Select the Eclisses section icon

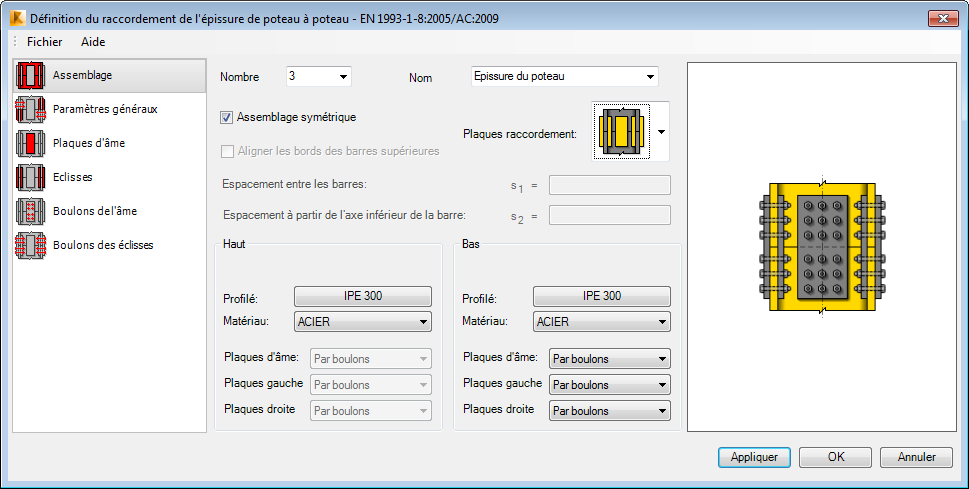31,177
